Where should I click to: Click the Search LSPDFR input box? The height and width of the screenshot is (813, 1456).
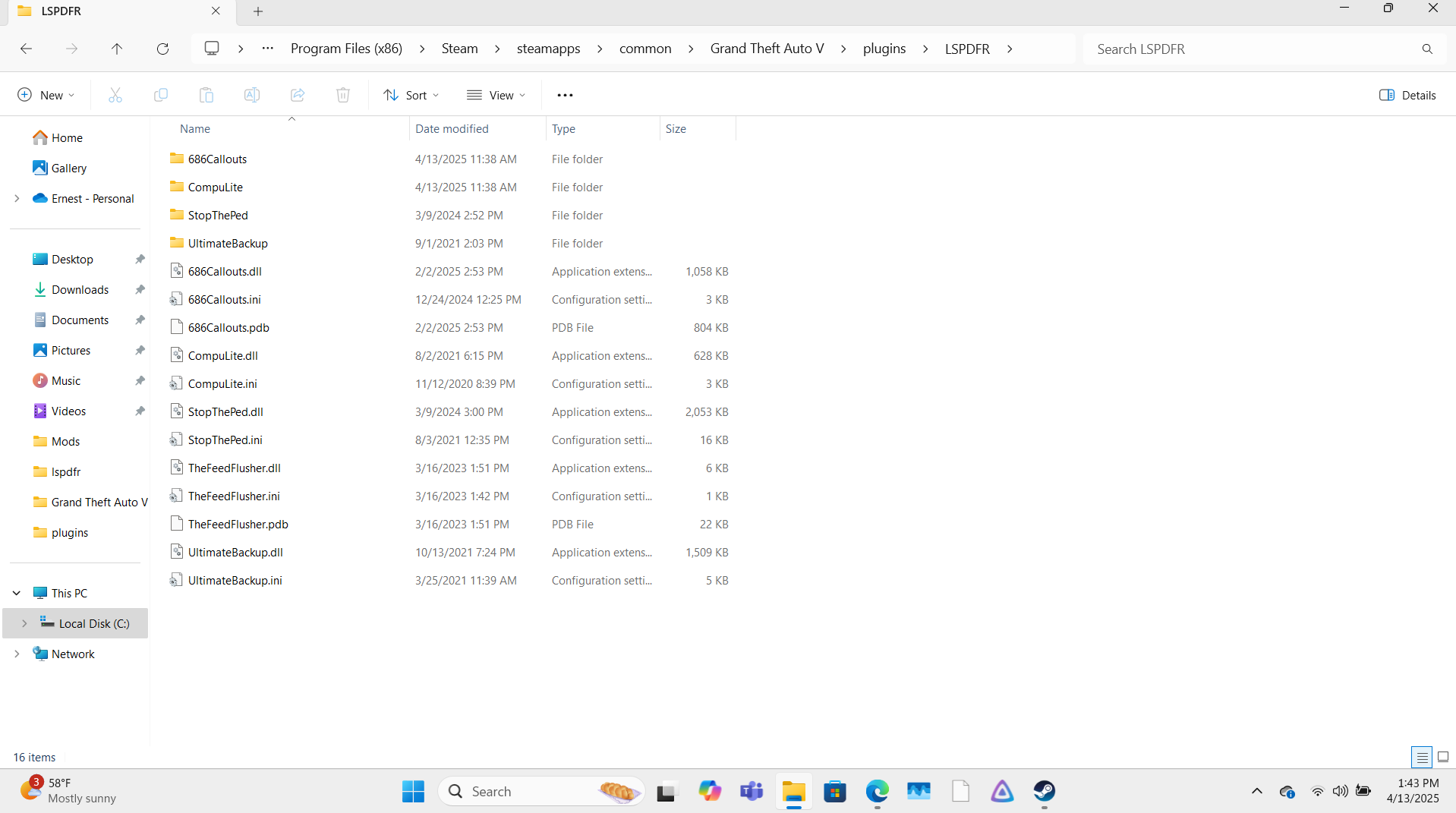point(1253,49)
